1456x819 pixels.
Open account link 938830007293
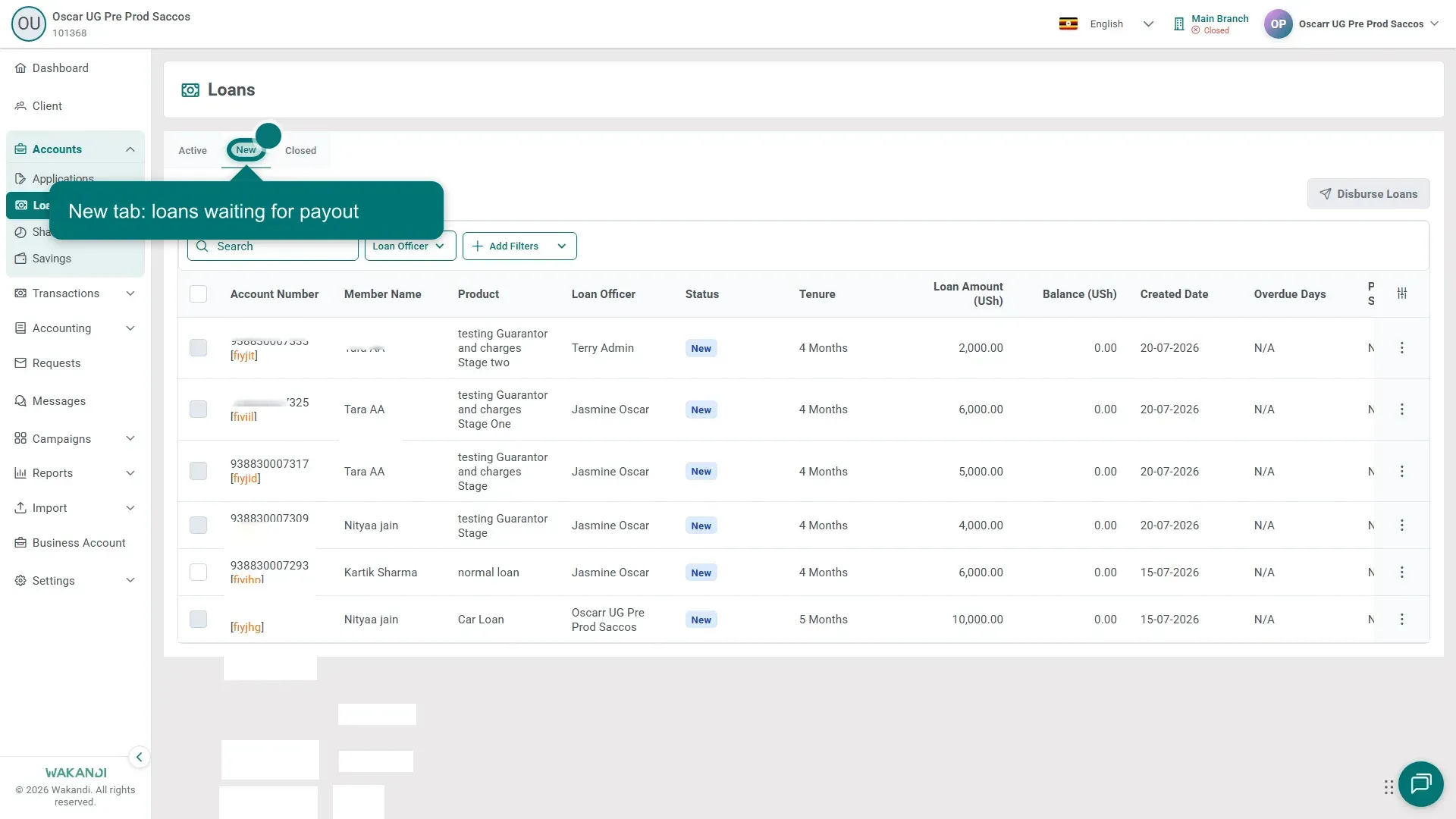tap(269, 566)
